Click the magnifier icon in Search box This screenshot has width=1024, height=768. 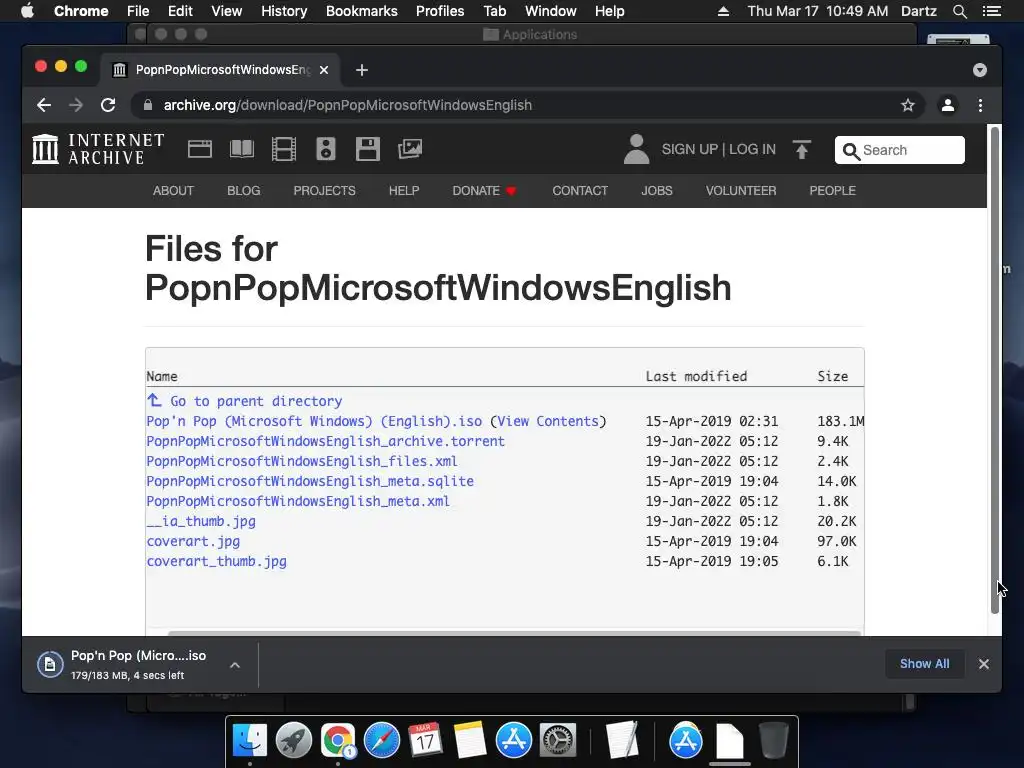click(x=850, y=151)
